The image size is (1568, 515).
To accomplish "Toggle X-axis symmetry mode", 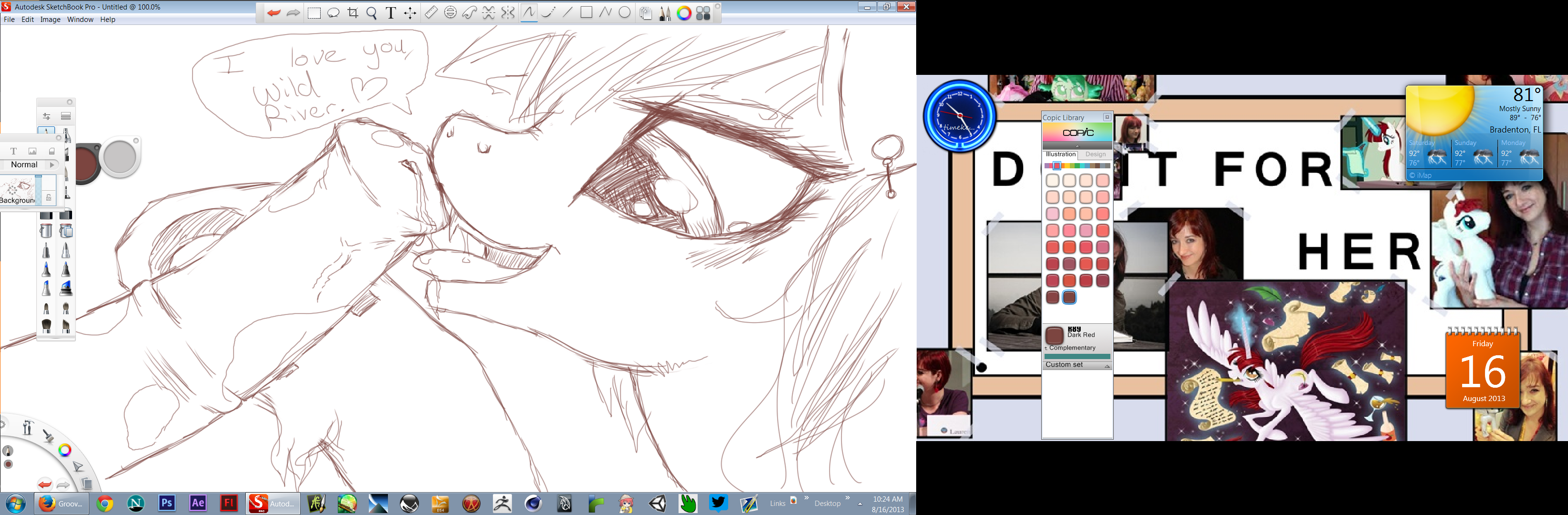I will (489, 13).
